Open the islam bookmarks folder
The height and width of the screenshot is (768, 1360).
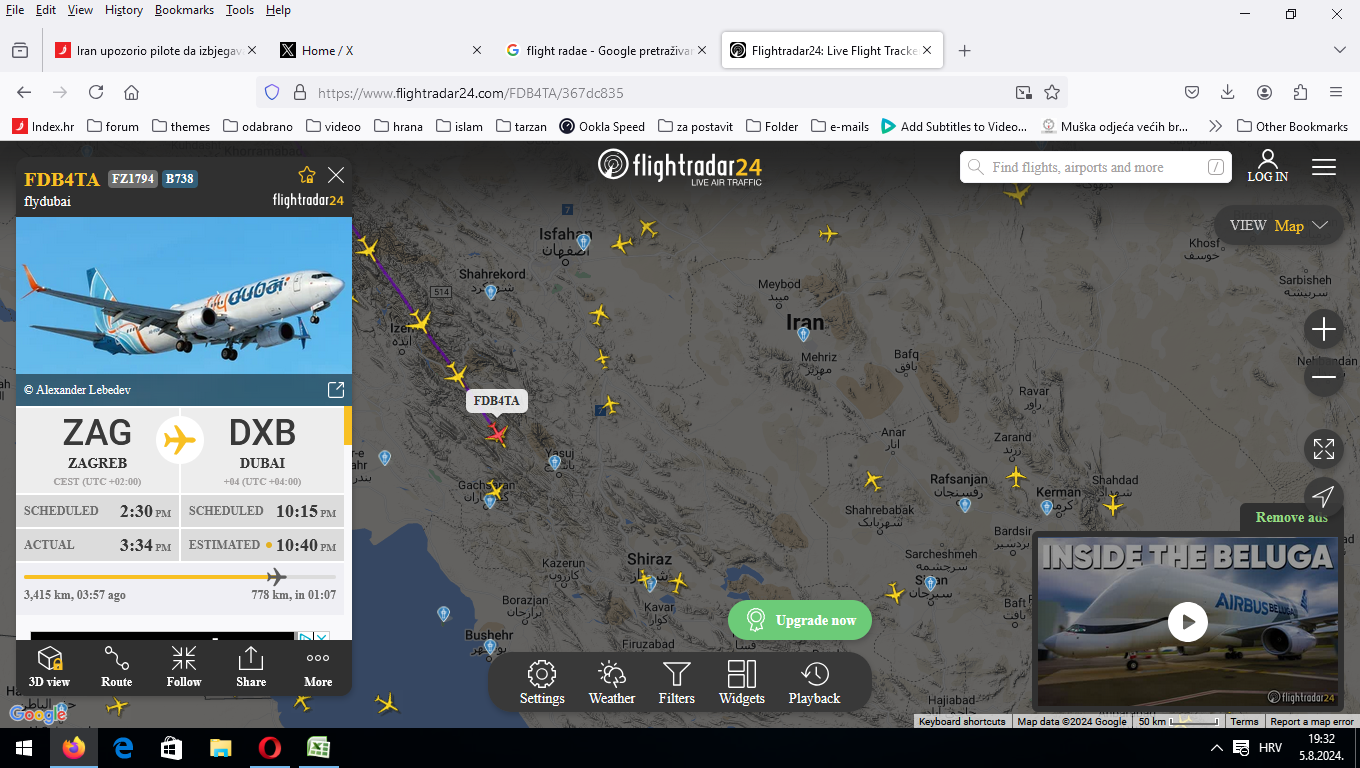click(x=459, y=126)
